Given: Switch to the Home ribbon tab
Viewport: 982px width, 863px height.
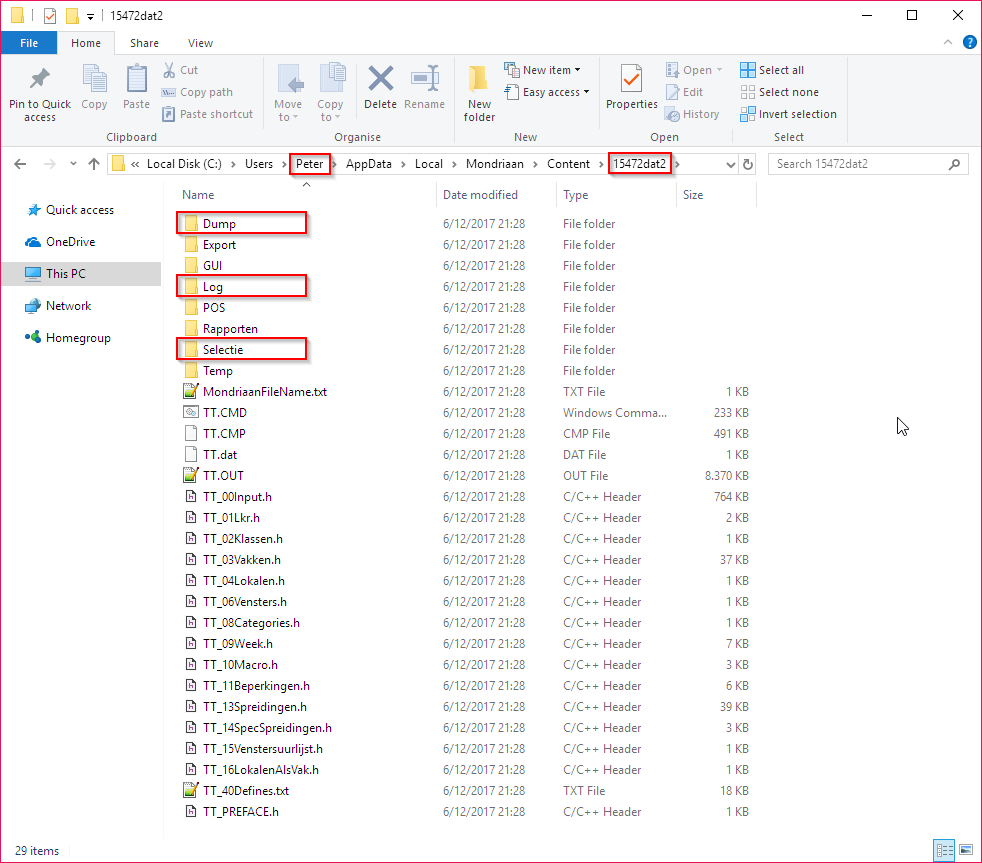Looking at the screenshot, I should [86, 43].
